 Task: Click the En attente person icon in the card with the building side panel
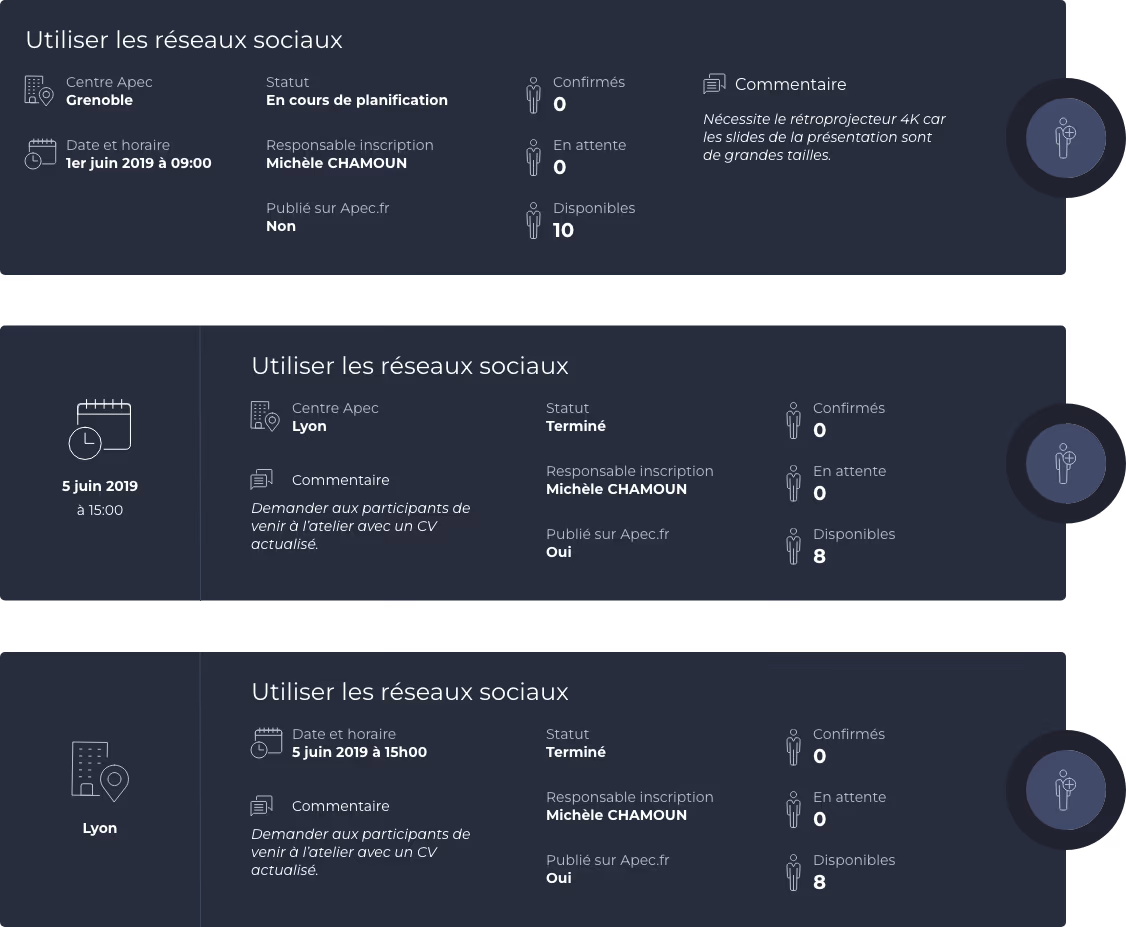tap(793, 810)
